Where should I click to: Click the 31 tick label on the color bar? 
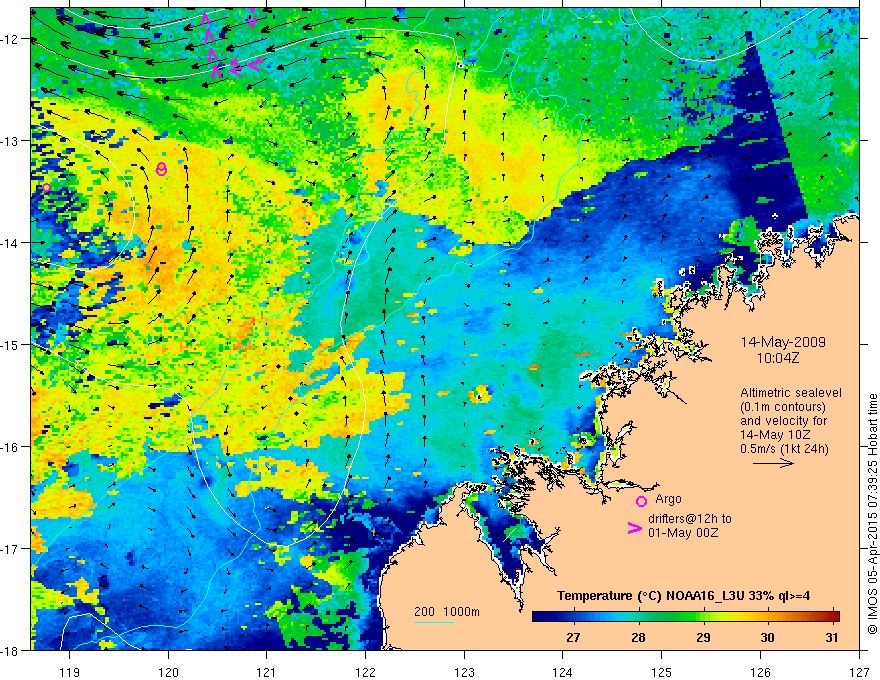(x=832, y=638)
